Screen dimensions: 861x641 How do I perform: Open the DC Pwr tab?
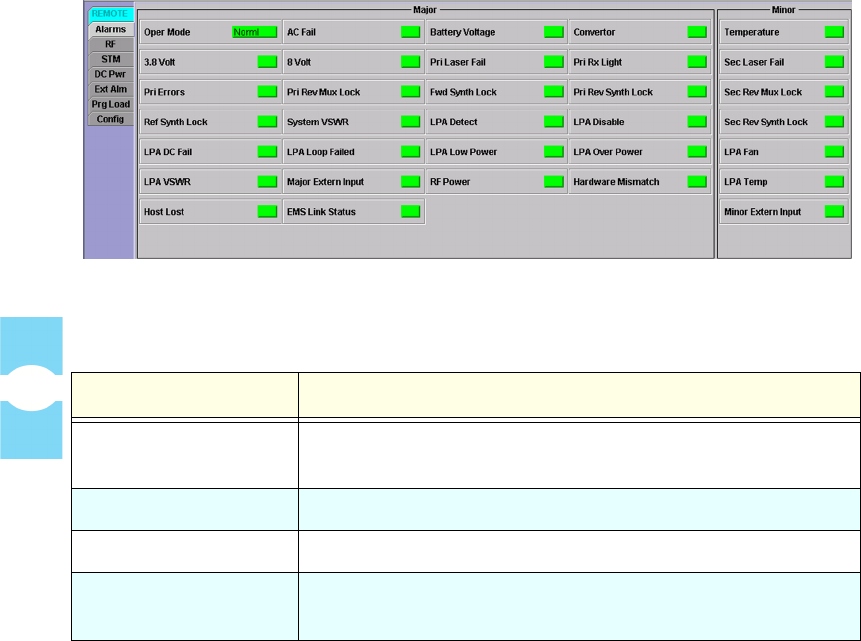tap(110, 74)
